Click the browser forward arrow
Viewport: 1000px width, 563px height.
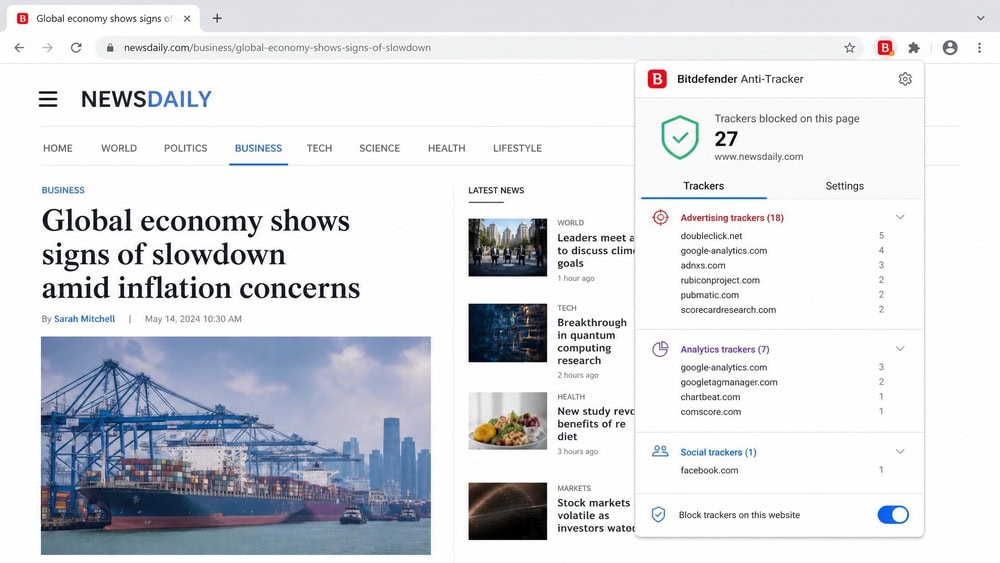pyautogui.click(x=48, y=48)
